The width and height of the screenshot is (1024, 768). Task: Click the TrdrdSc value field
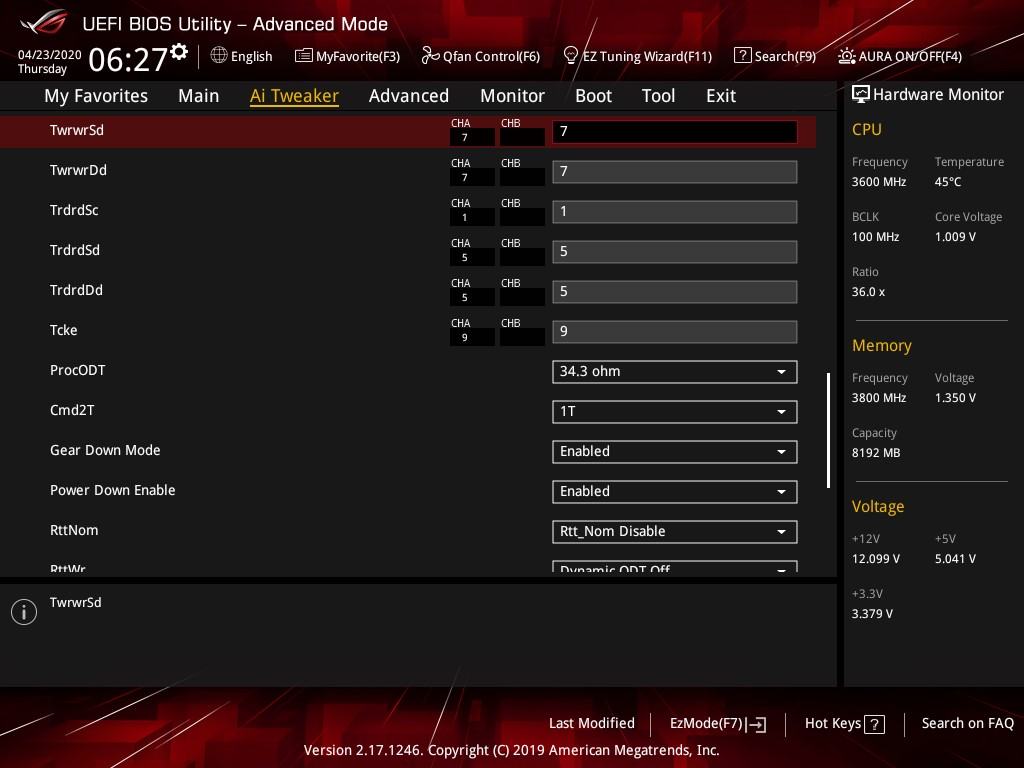coord(675,212)
